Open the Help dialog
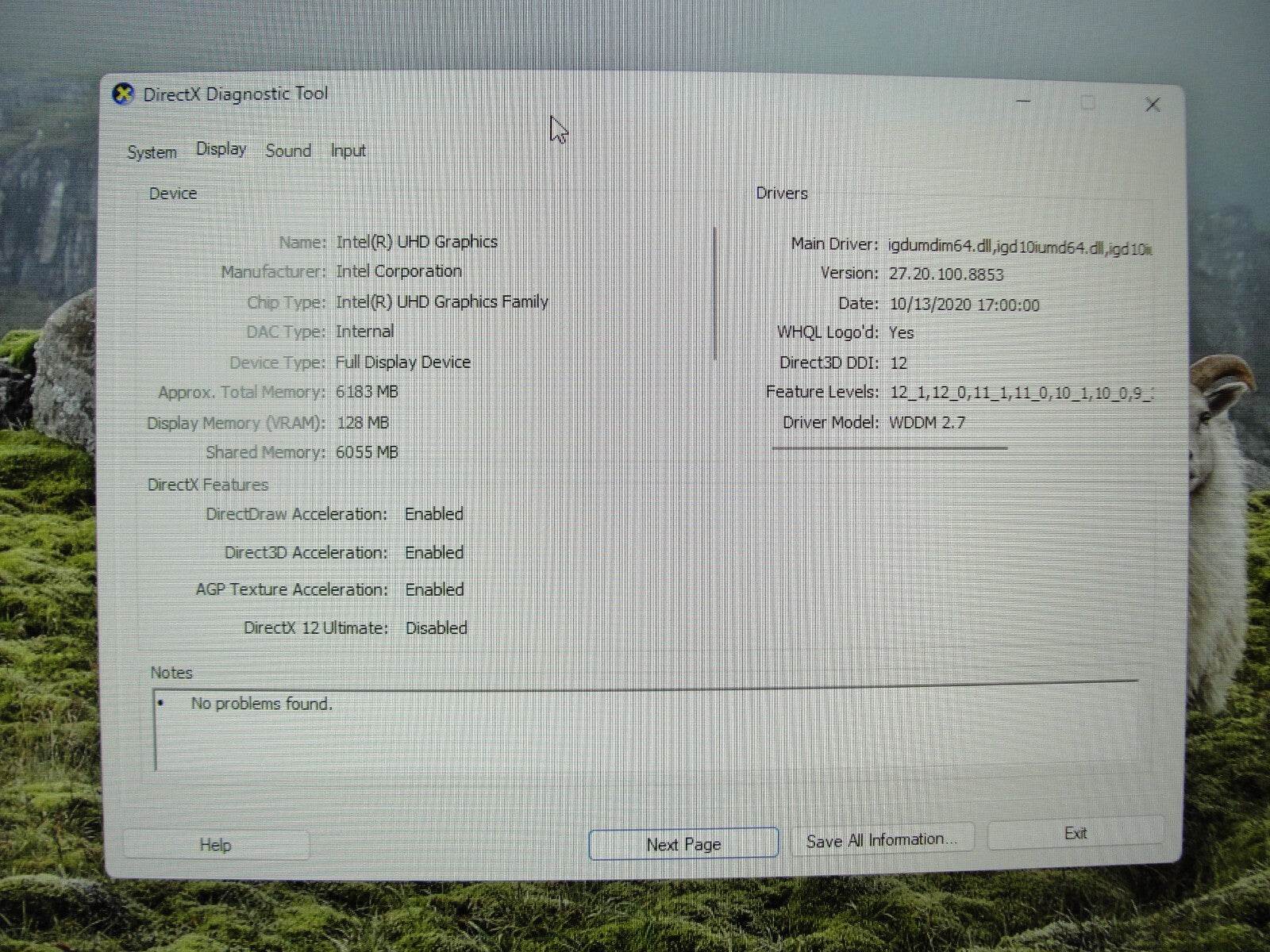1270x952 pixels. click(215, 845)
